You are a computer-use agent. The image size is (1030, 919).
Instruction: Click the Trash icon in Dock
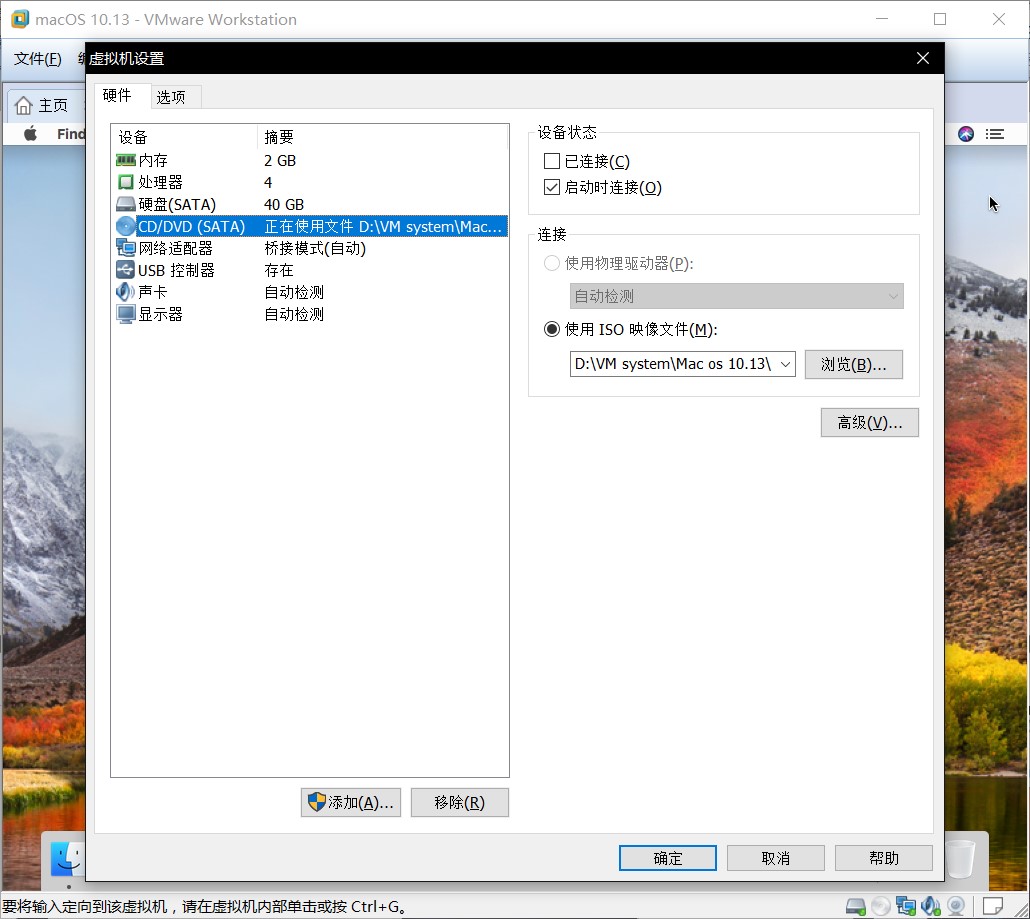(961, 859)
